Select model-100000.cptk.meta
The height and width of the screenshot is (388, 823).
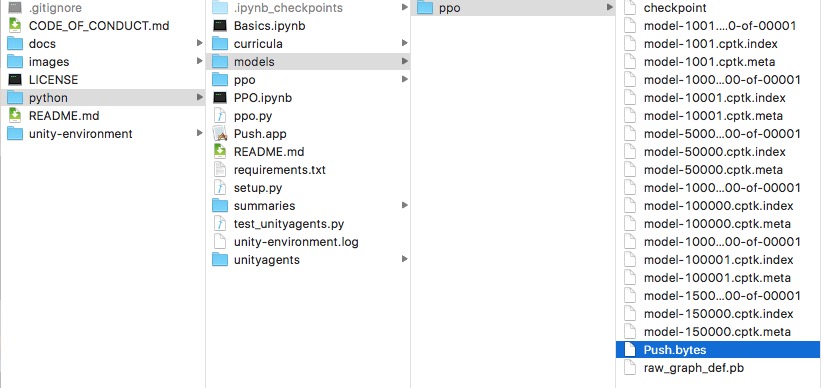coord(718,224)
